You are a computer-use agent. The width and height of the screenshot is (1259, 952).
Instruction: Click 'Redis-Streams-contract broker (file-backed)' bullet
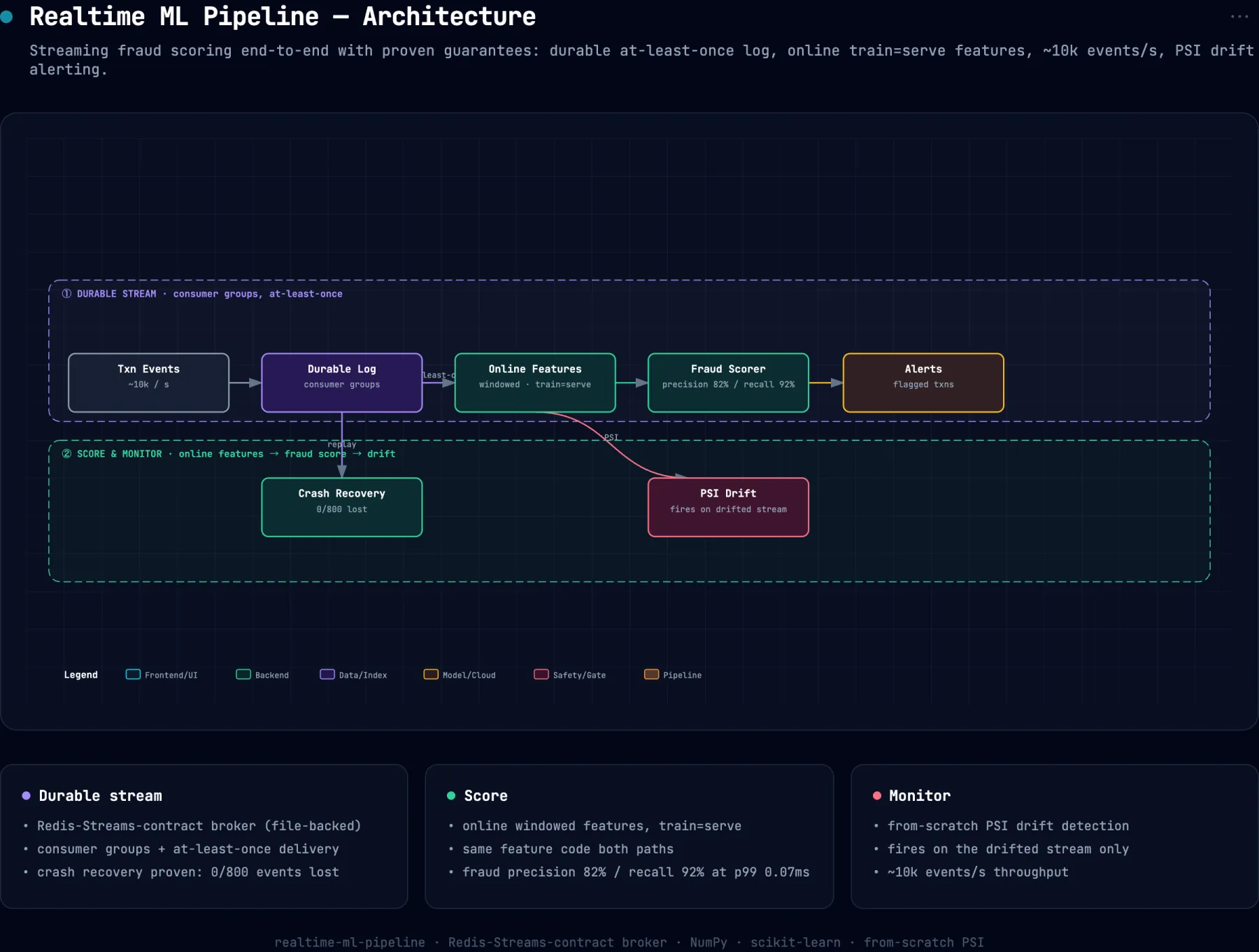click(x=199, y=826)
